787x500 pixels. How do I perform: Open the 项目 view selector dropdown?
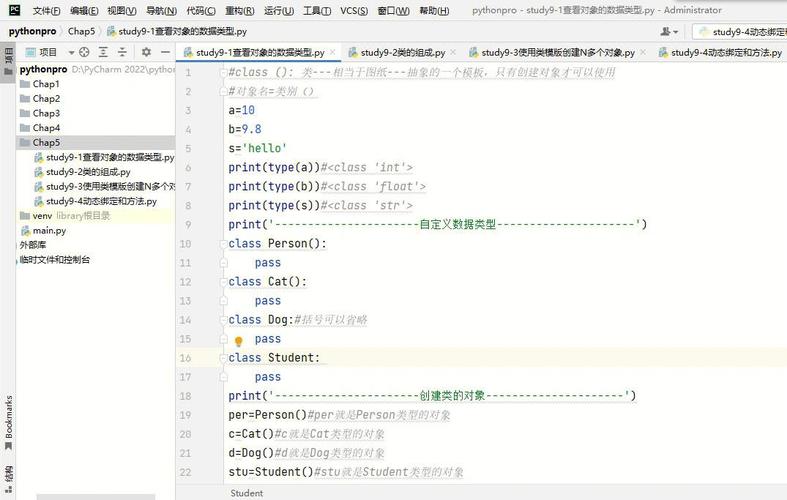(x=50, y=52)
